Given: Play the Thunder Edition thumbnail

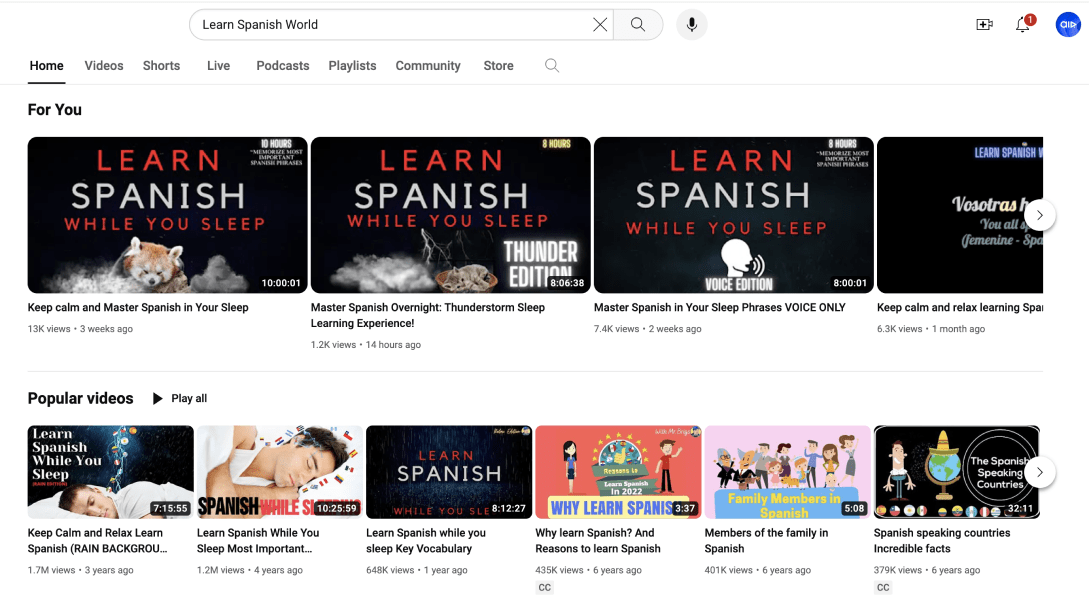Looking at the screenshot, I should pyautogui.click(x=450, y=215).
